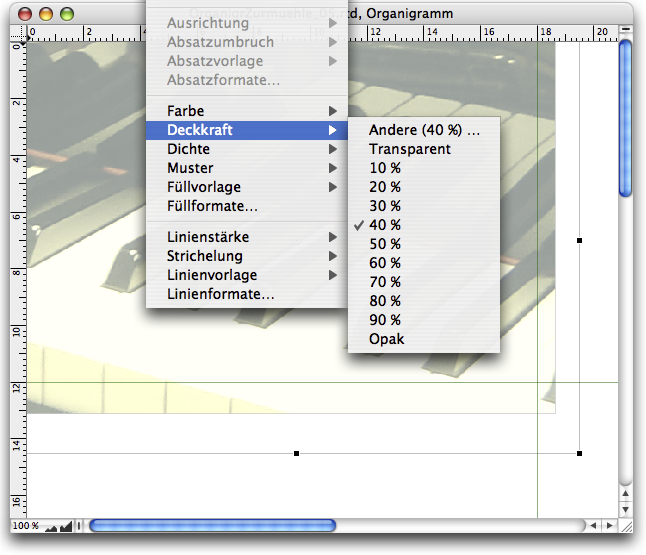Click the 100 % zoom level field
This screenshot has height=555, width=646.
point(25,526)
